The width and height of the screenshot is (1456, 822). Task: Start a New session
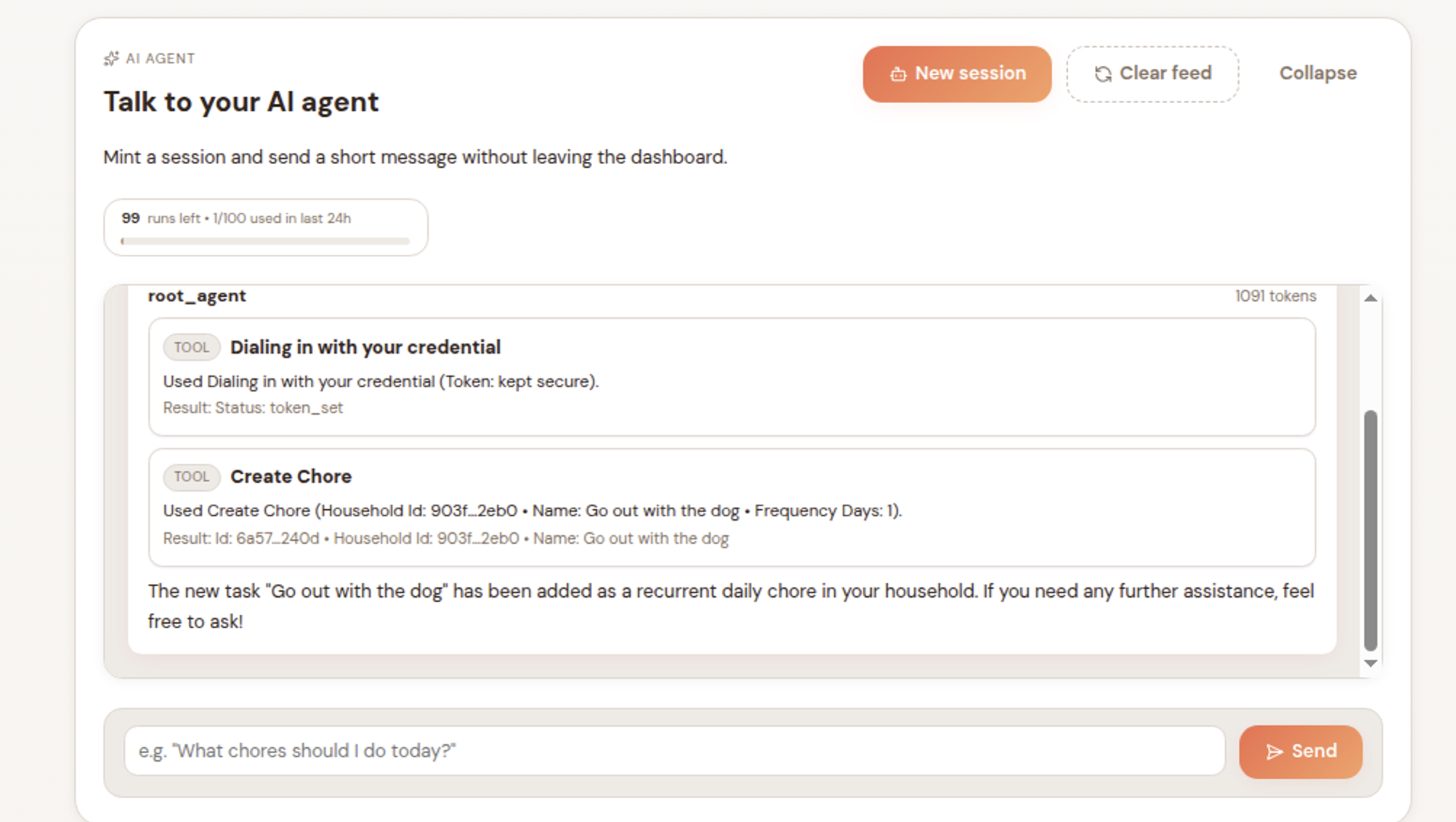tap(957, 74)
